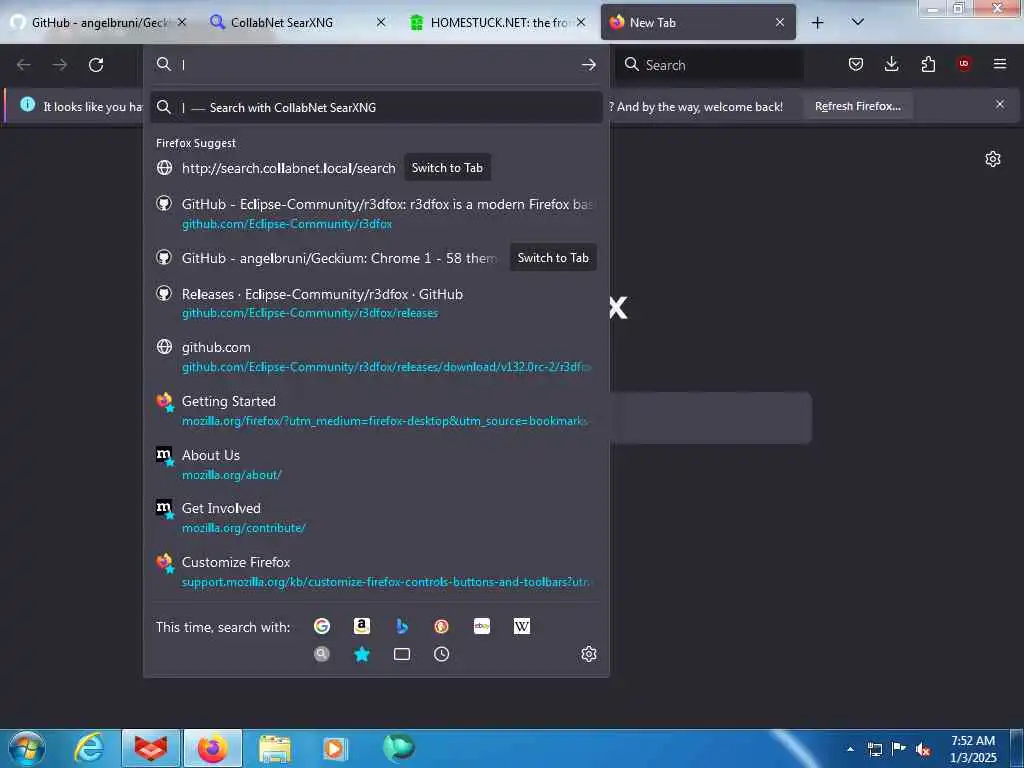Open the About Us mozilla.org suggestion

[376, 464]
